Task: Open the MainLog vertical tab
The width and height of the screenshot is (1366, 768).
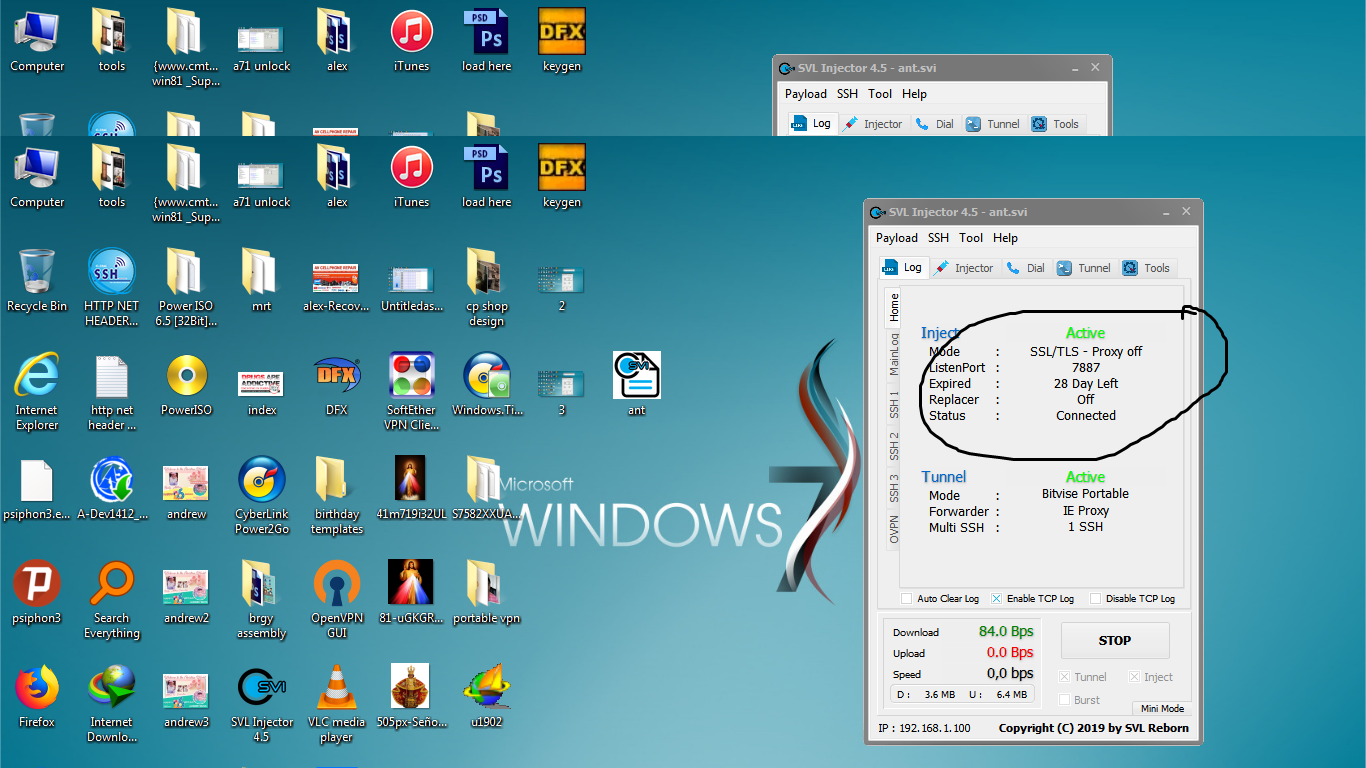Action: click(894, 354)
